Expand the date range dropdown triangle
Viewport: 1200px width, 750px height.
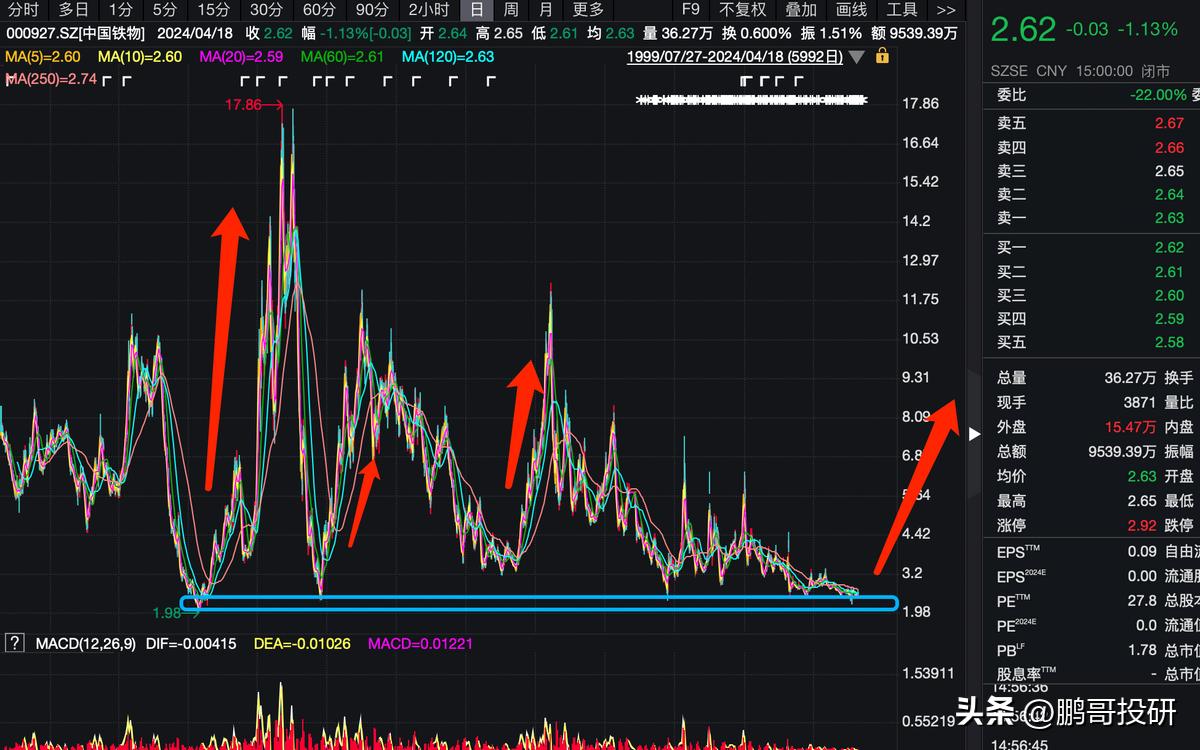(x=857, y=57)
